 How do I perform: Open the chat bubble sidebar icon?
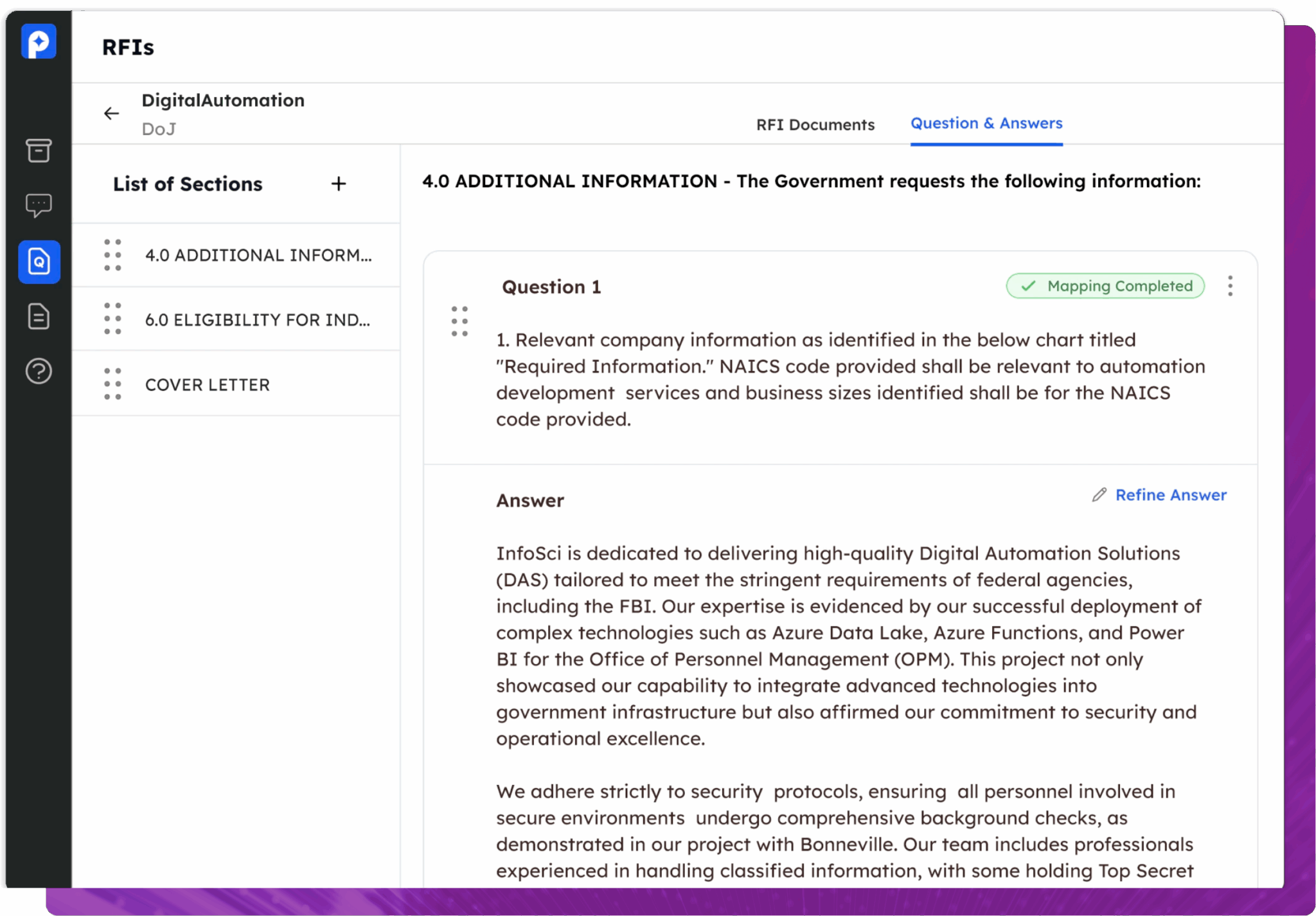[x=39, y=206]
